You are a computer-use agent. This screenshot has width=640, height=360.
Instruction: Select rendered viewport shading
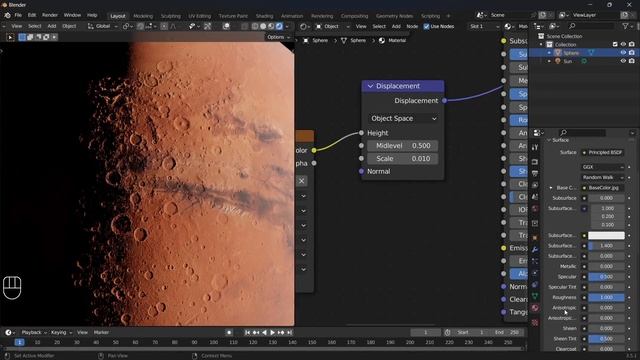279,26
